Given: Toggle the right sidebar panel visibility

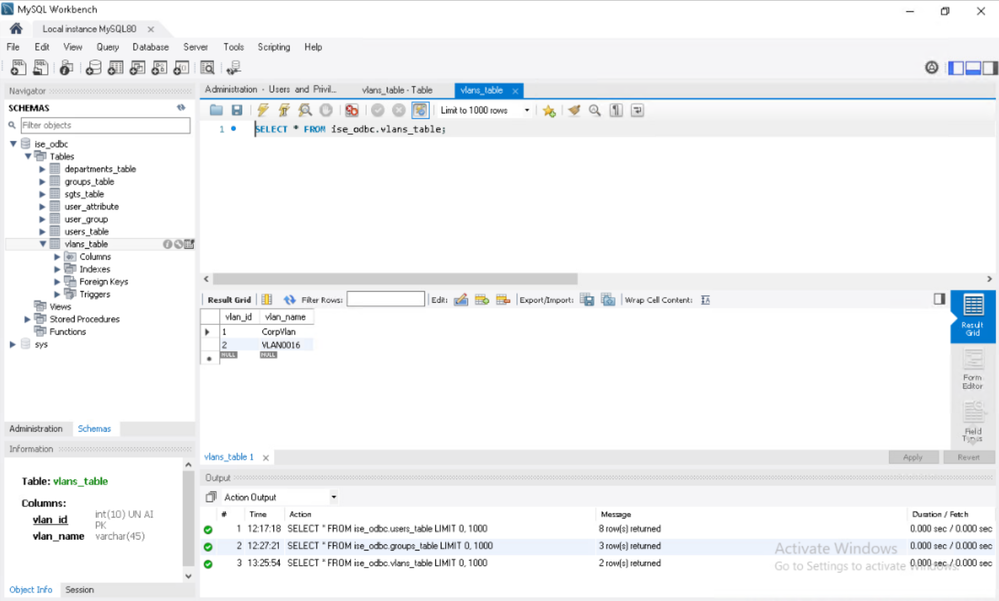Looking at the screenshot, I should (x=989, y=68).
